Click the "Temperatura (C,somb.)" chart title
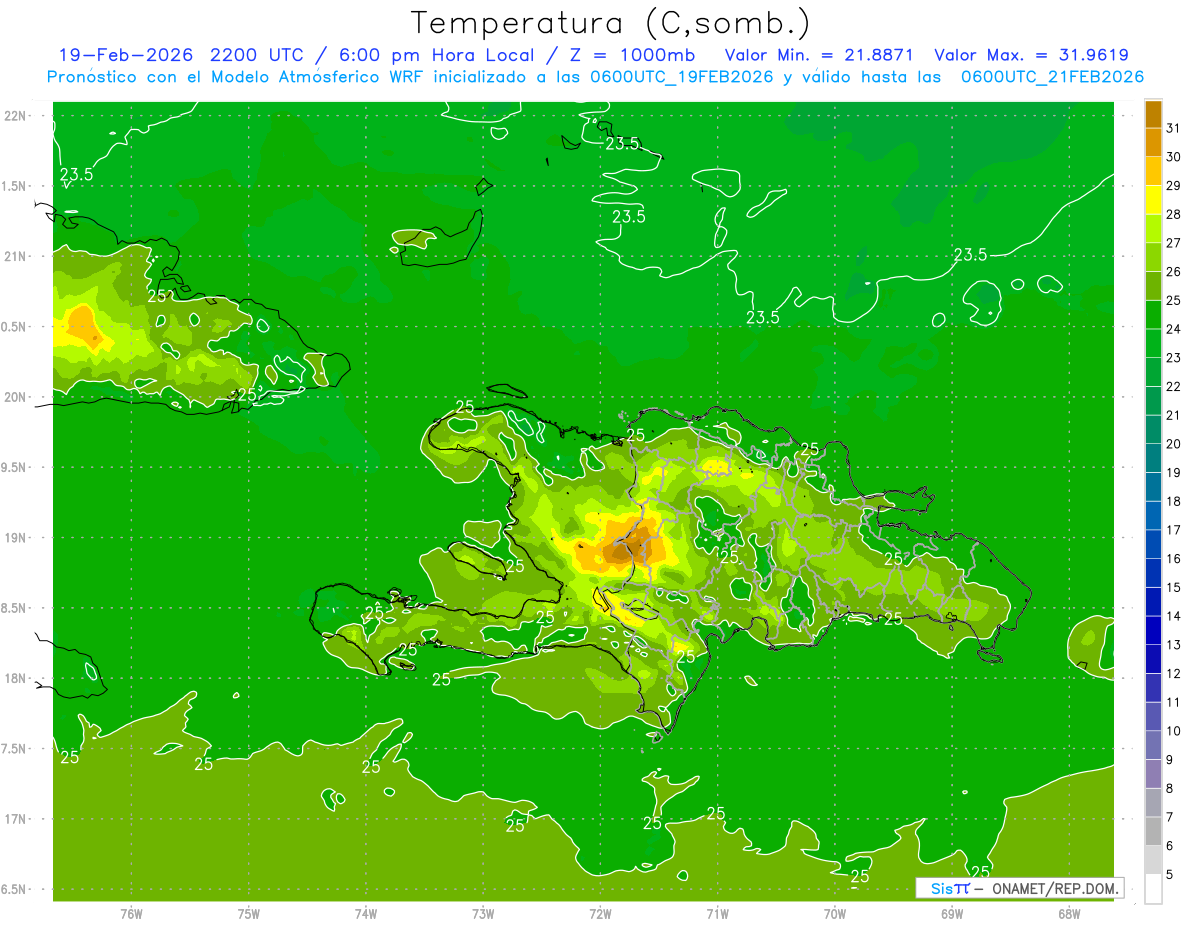 point(610,23)
